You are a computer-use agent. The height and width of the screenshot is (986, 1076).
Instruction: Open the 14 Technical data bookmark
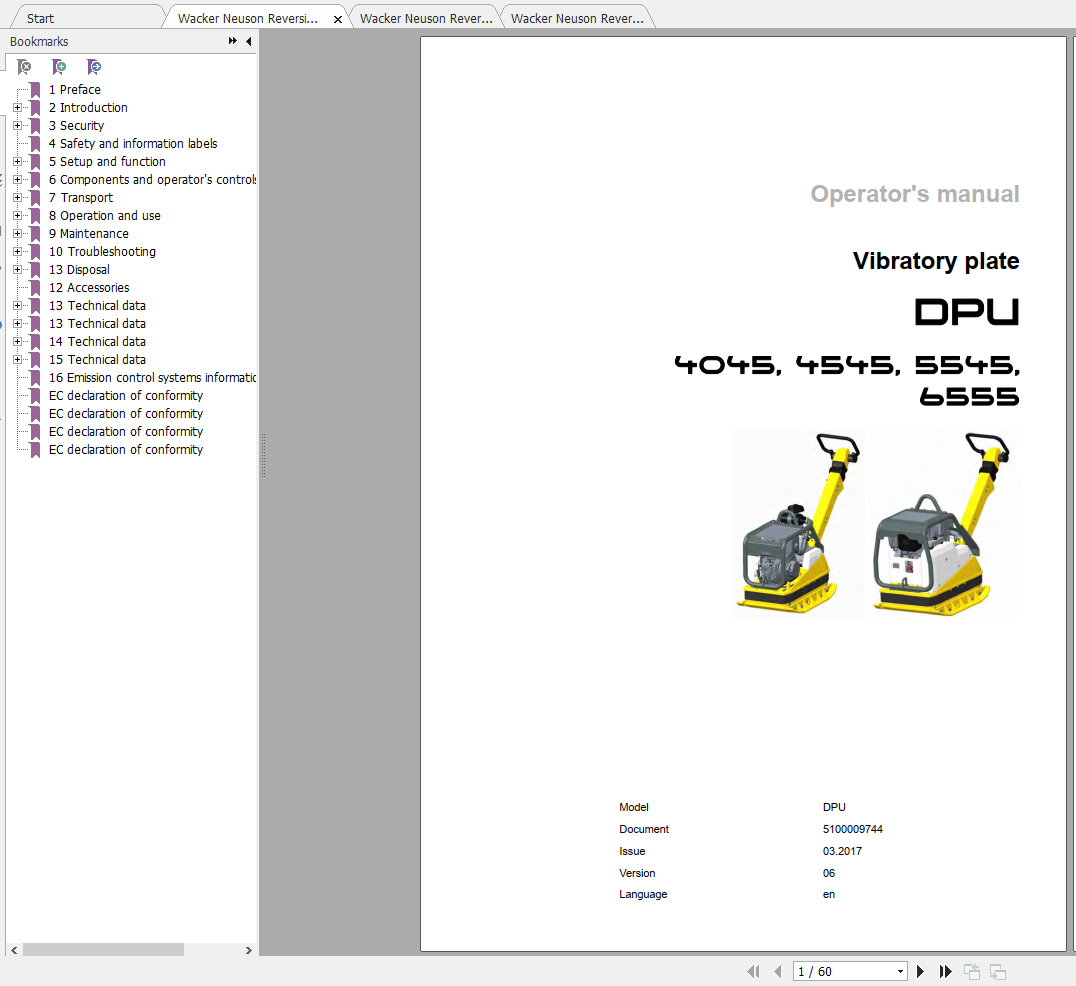coord(97,342)
